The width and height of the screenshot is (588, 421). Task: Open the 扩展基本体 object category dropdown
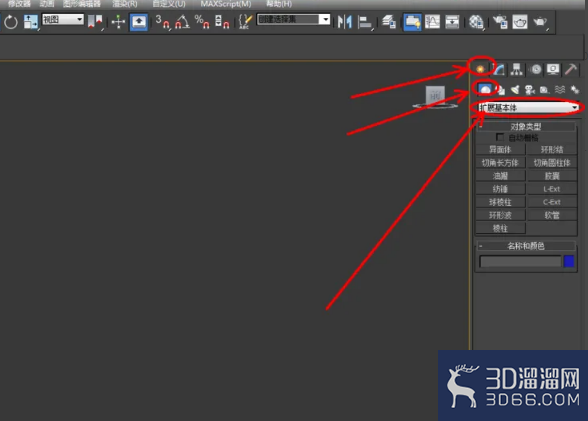(x=528, y=108)
